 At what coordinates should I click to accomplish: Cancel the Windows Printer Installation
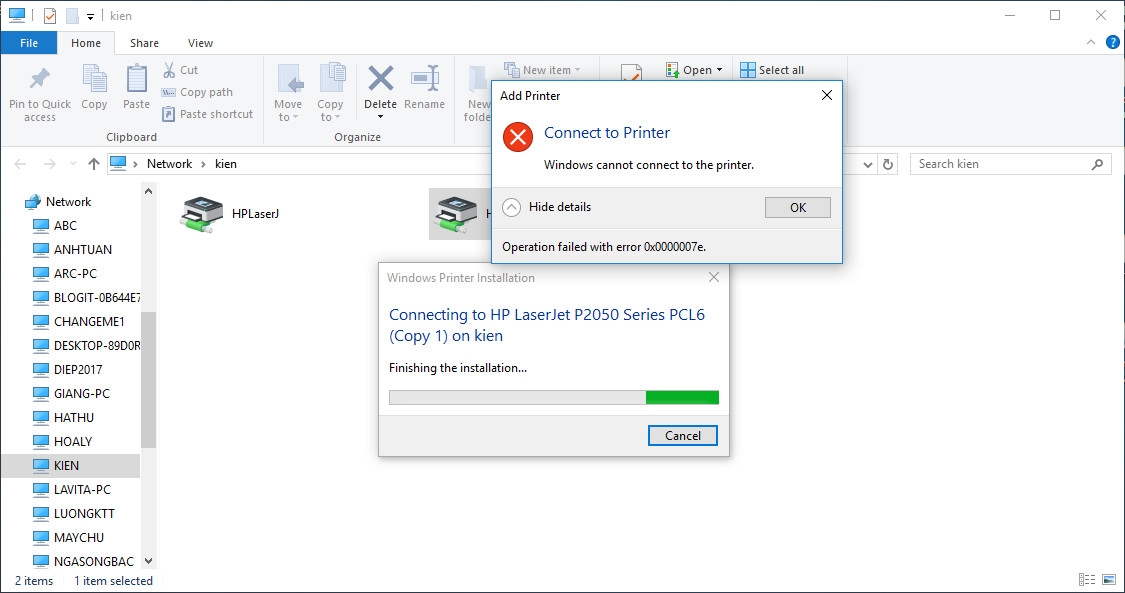click(x=682, y=435)
